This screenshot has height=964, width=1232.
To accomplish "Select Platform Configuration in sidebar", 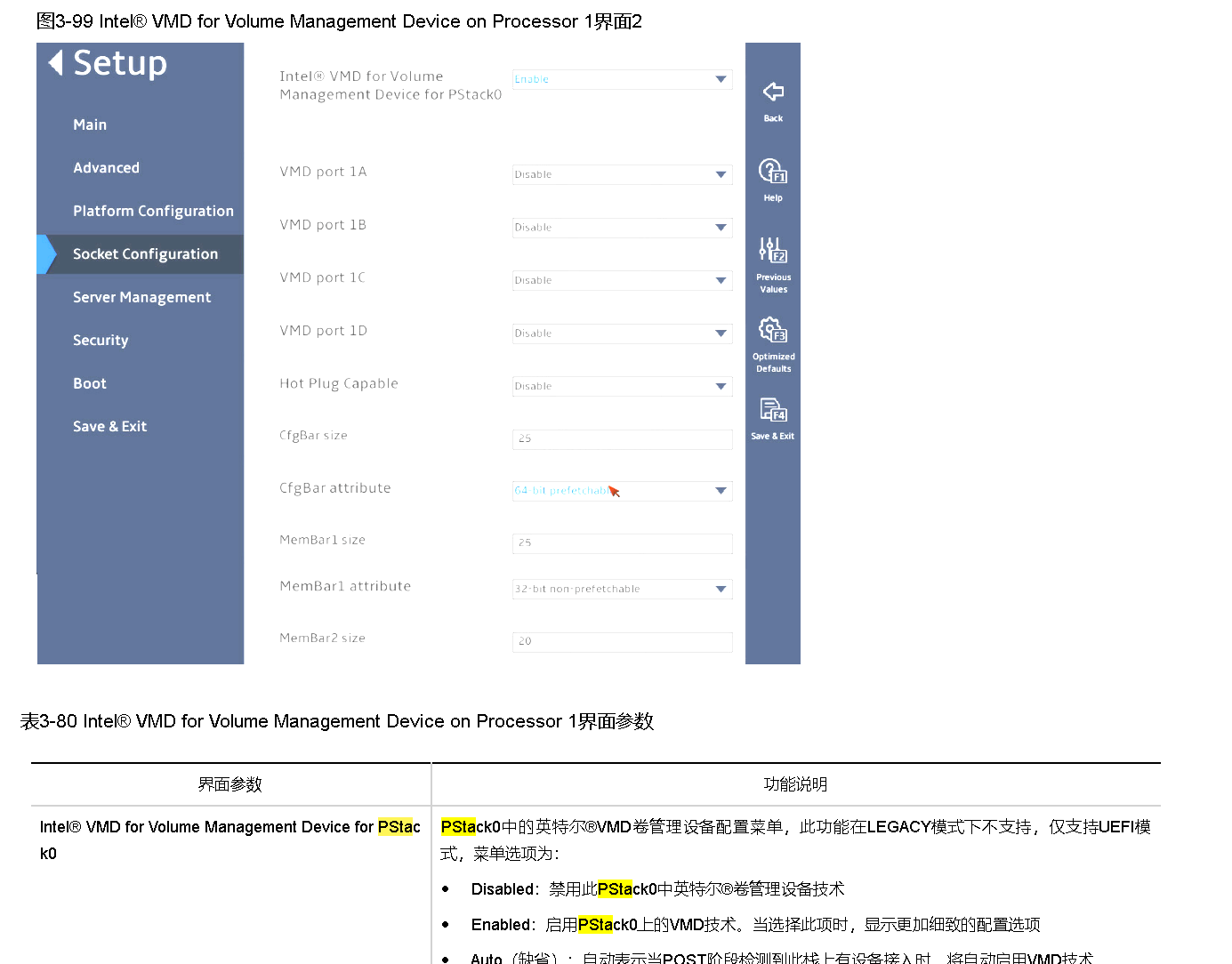I will [x=153, y=211].
